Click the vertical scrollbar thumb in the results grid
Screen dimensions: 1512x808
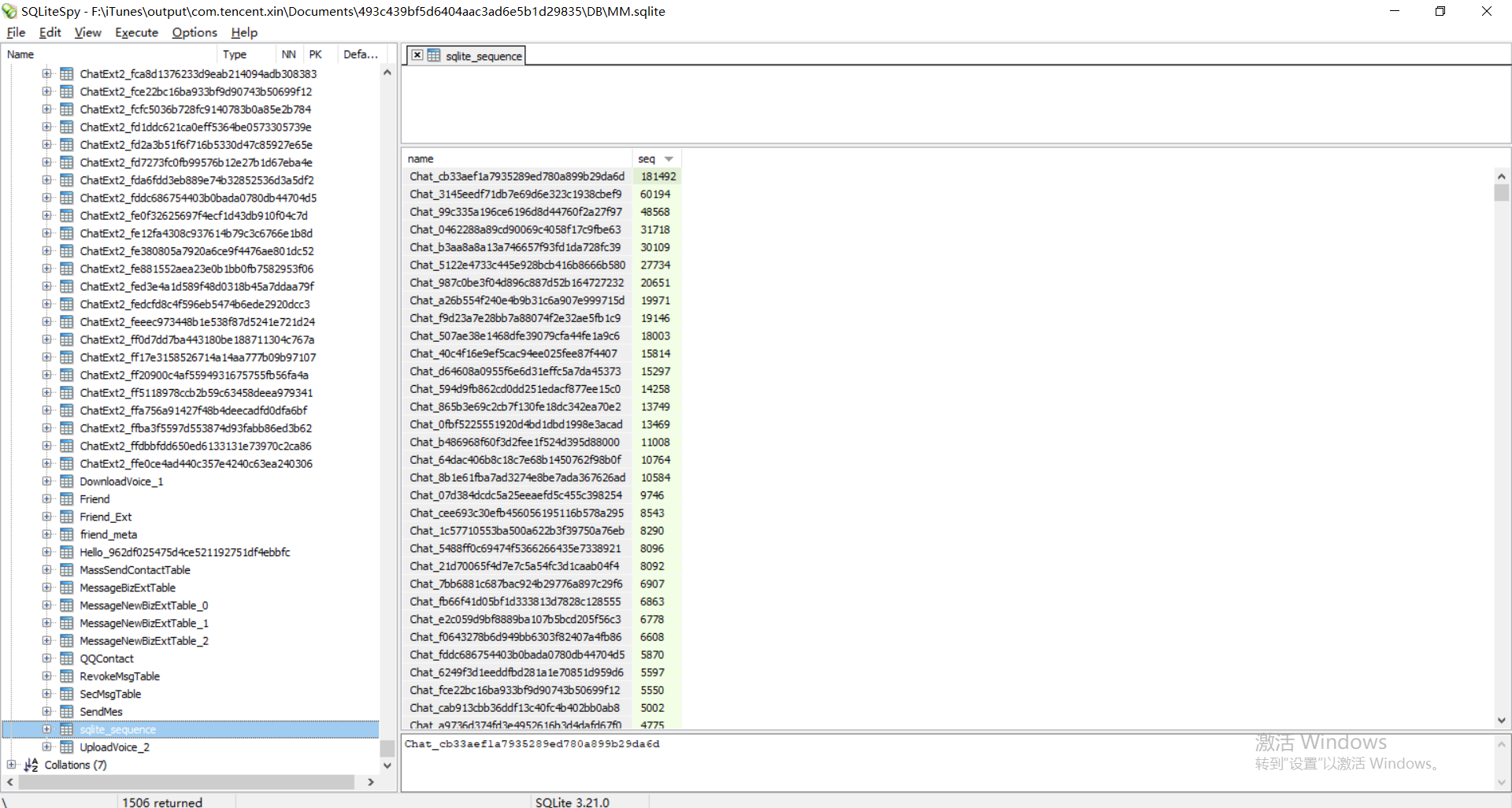(x=1501, y=193)
